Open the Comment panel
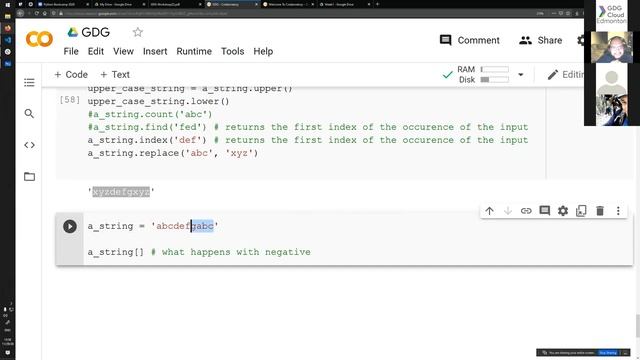Screen dimensions: 640x360 pyautogui.click(x=469, y=40)
